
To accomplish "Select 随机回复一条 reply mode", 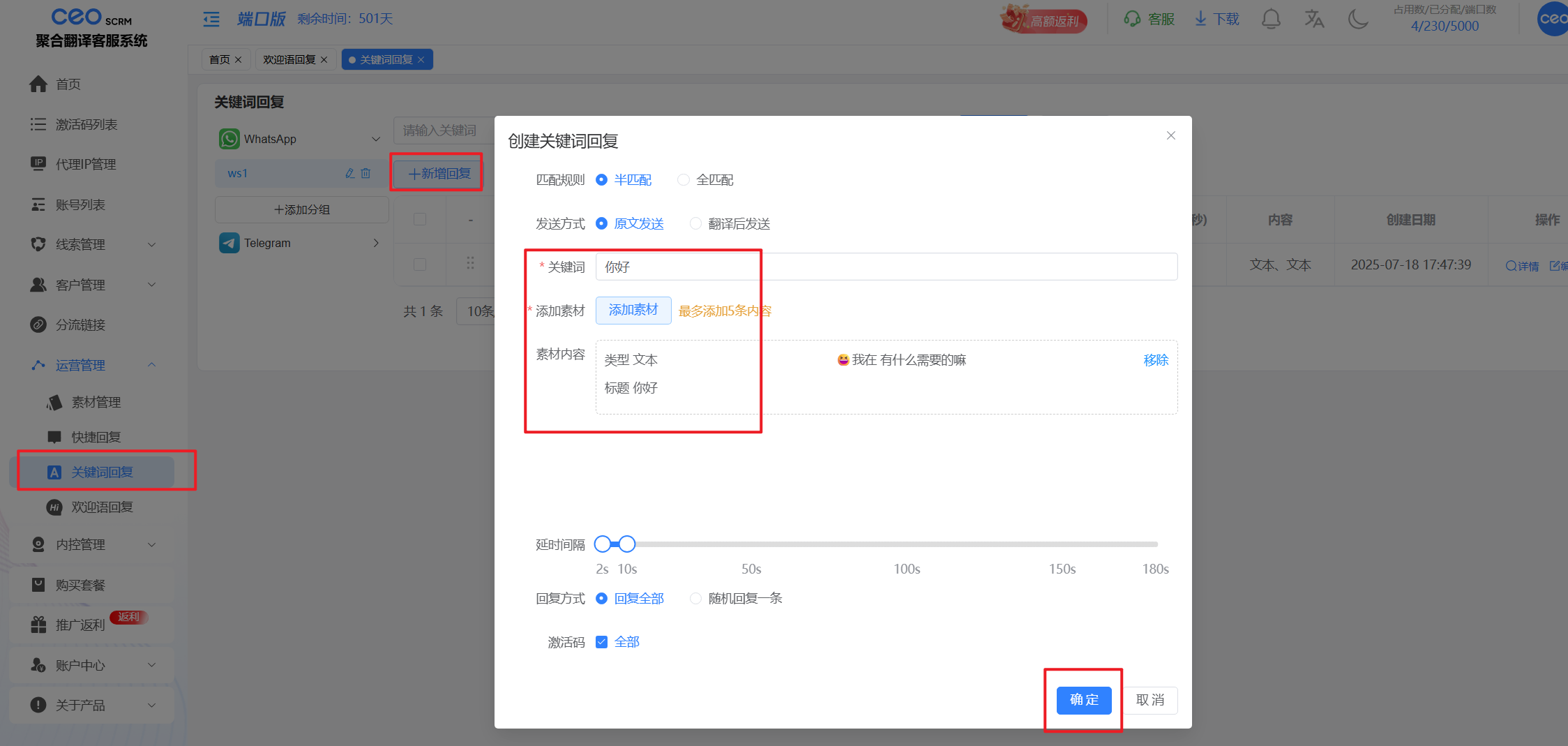I will 736,598.
